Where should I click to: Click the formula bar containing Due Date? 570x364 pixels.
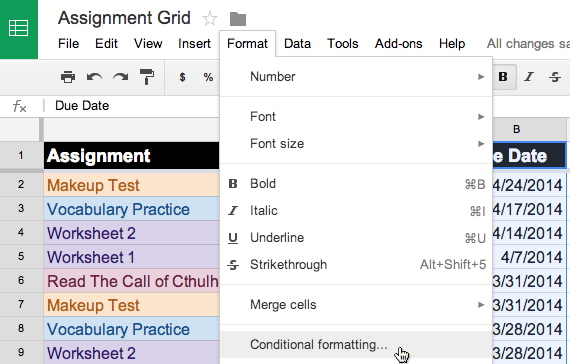[131, 106]
